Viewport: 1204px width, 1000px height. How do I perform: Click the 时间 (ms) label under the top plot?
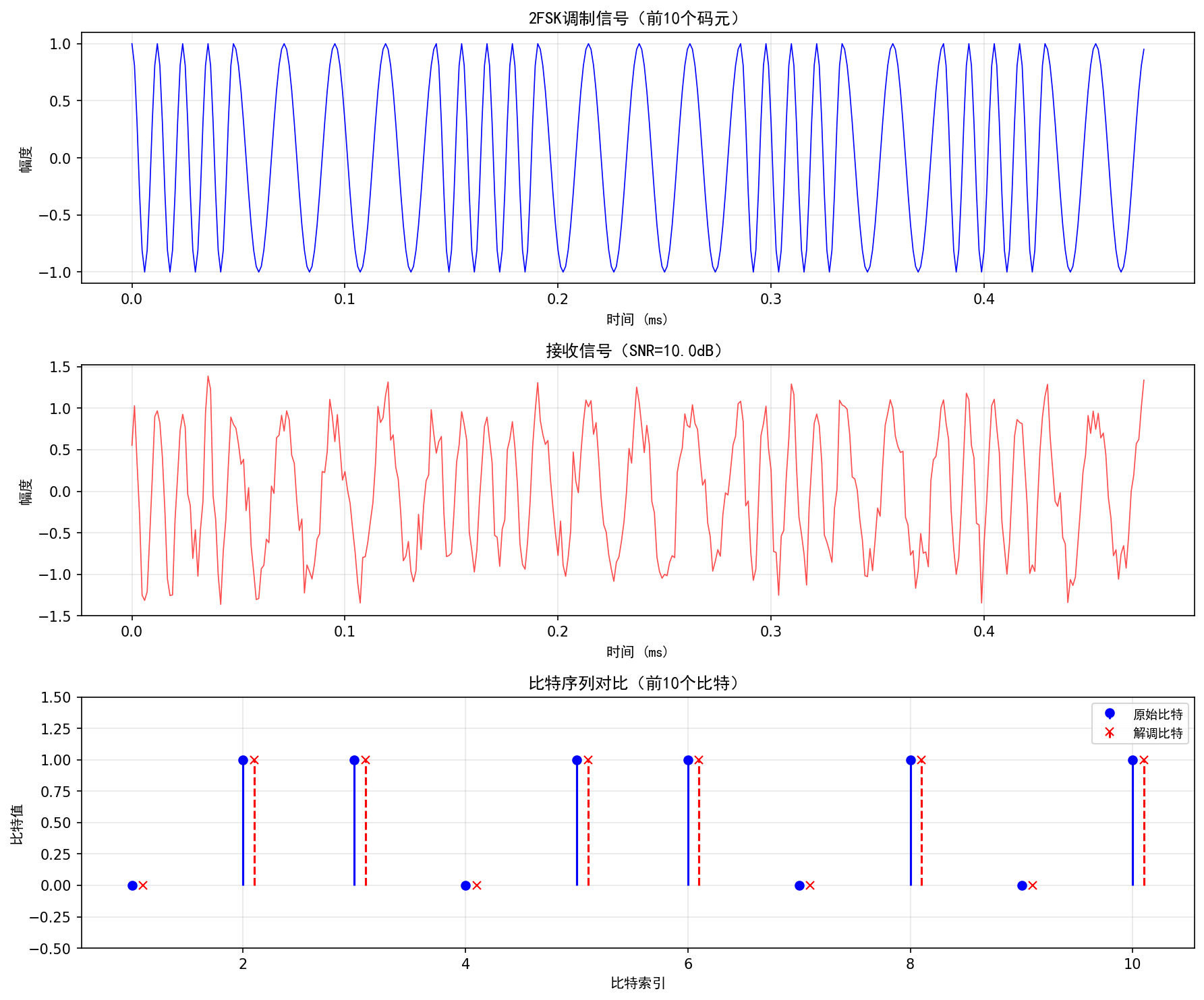click(x=637, y=320)
